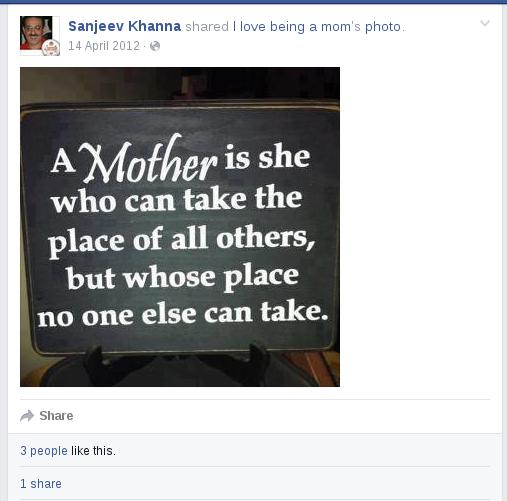View the shared Mother quote photo

[180, 227]
